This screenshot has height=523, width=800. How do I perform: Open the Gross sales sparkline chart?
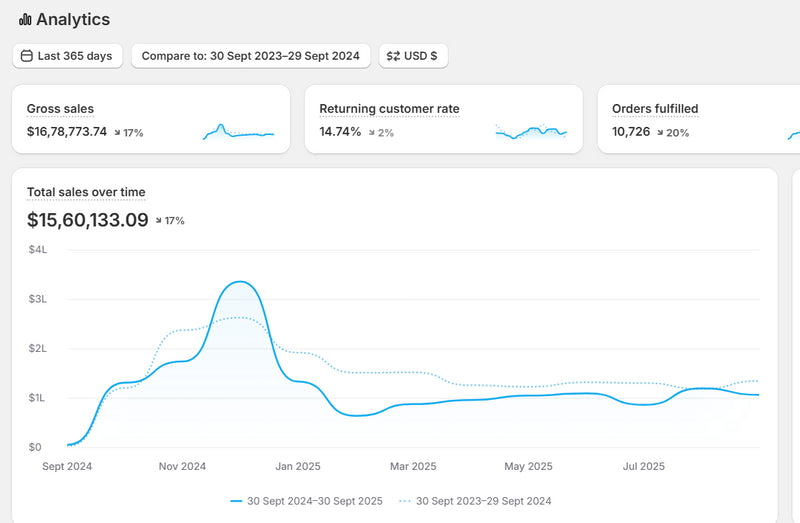click(x=238, y=132)
